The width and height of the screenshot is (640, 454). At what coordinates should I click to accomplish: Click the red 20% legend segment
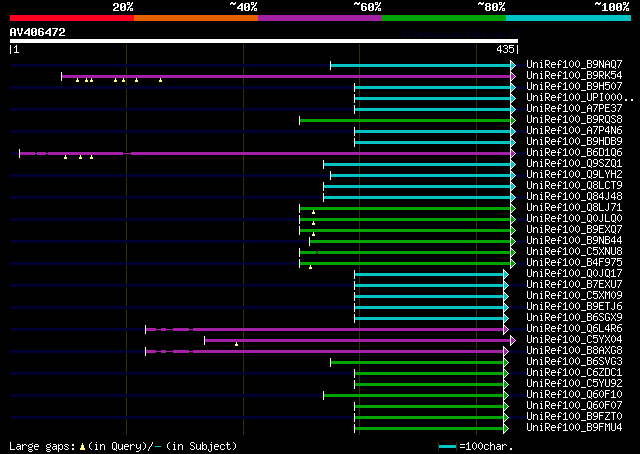tap(72, 18)
